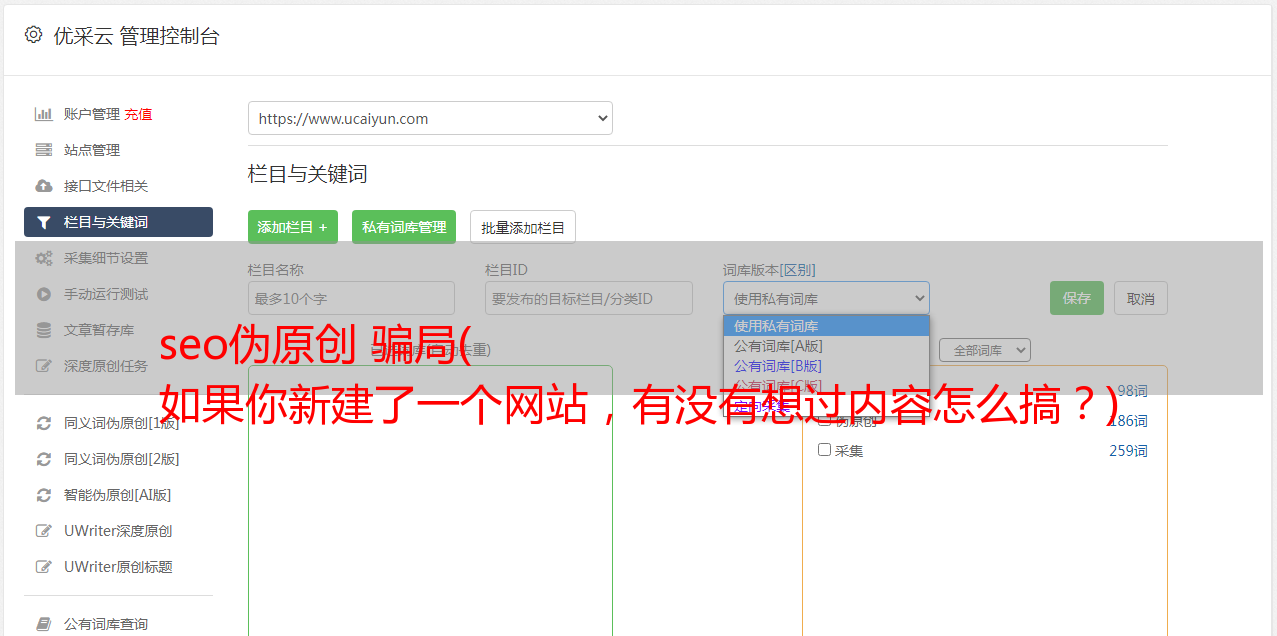Screen dimensions: 1277x636
Task: Choose 使用私有词库 option in list
Action: (826, 326)
